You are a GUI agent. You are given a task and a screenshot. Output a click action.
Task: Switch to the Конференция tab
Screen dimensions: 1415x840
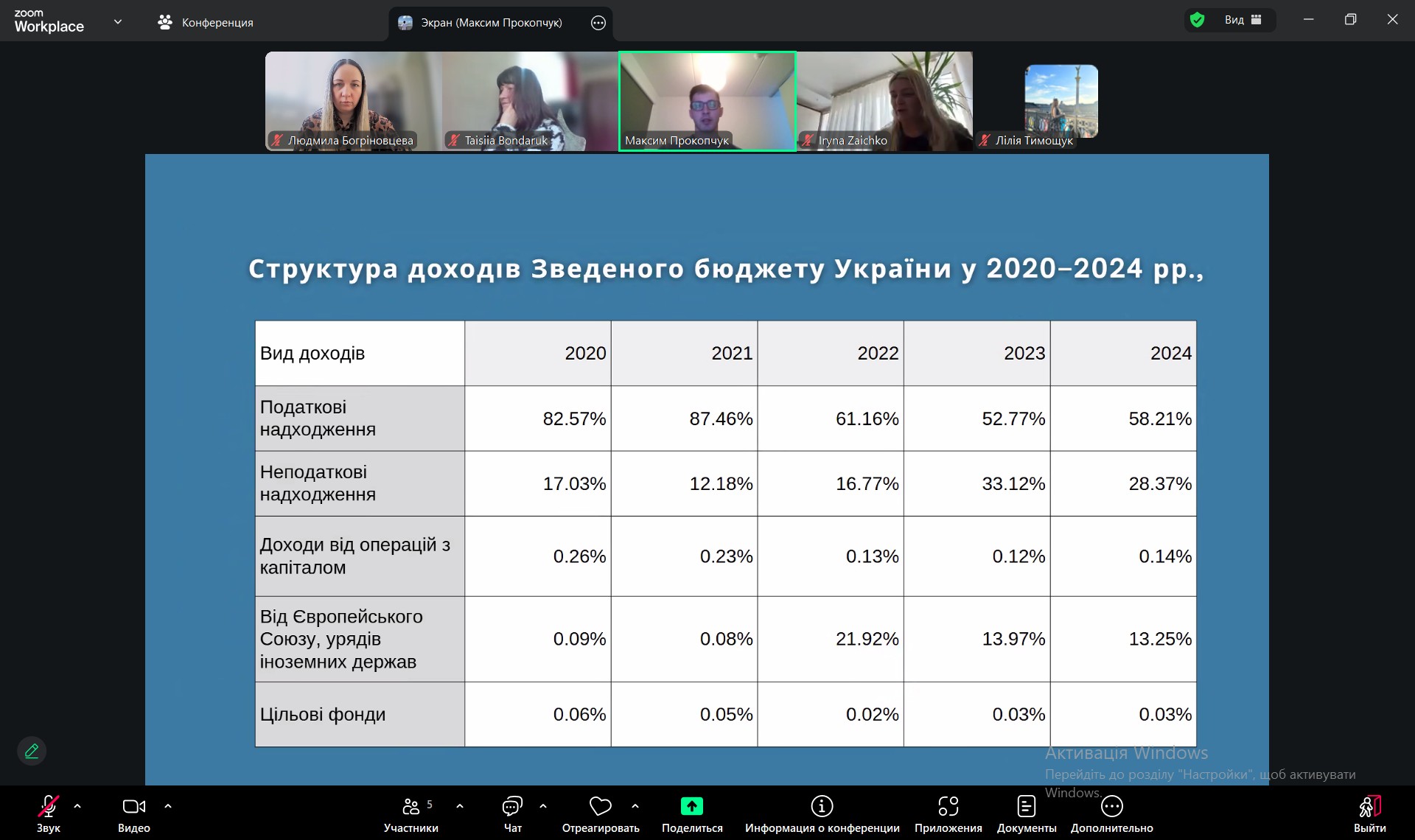tap(206, 23)
